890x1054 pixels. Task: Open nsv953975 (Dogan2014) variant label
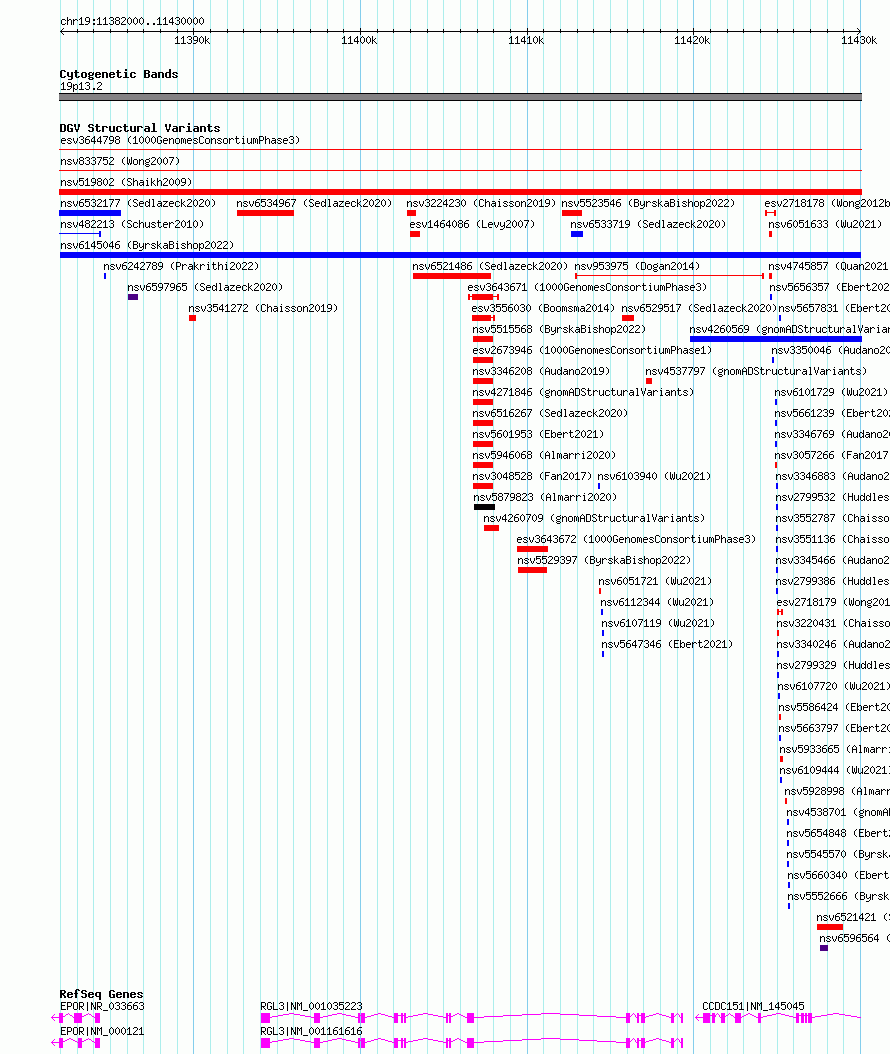637,266
